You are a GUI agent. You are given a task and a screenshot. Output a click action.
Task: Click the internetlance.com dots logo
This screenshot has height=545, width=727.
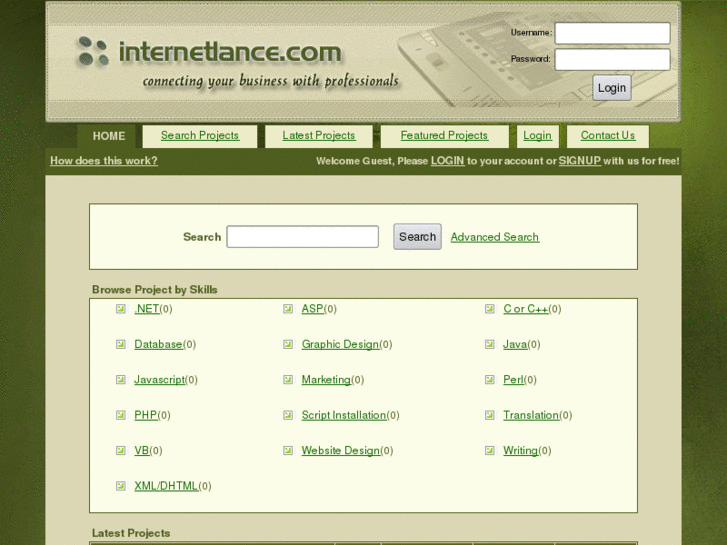pyautogui.click(x=93, y=51)
